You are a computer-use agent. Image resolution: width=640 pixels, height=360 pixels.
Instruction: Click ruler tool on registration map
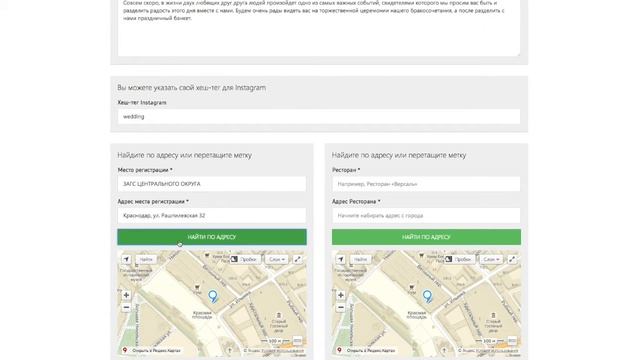[297, 340]
